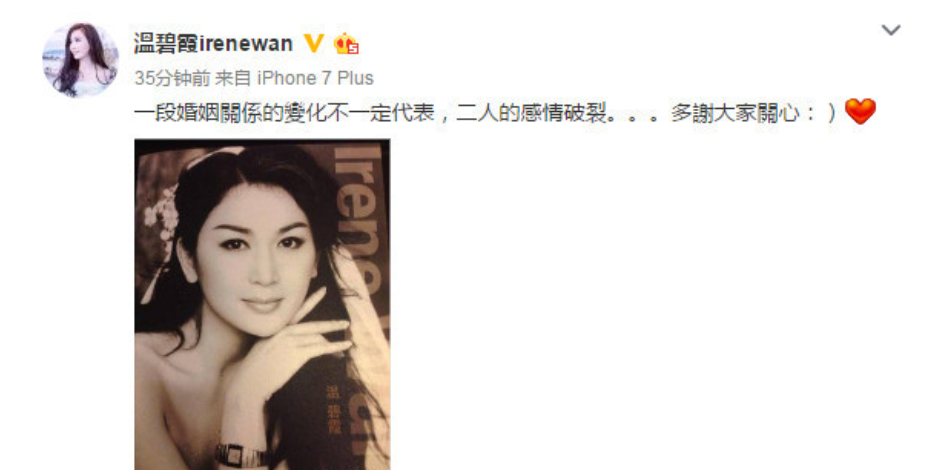The width and height of the screenshot is (925, 470).
Task: Click the 二人的感情破裂 phrase
Action: (531, 112)
